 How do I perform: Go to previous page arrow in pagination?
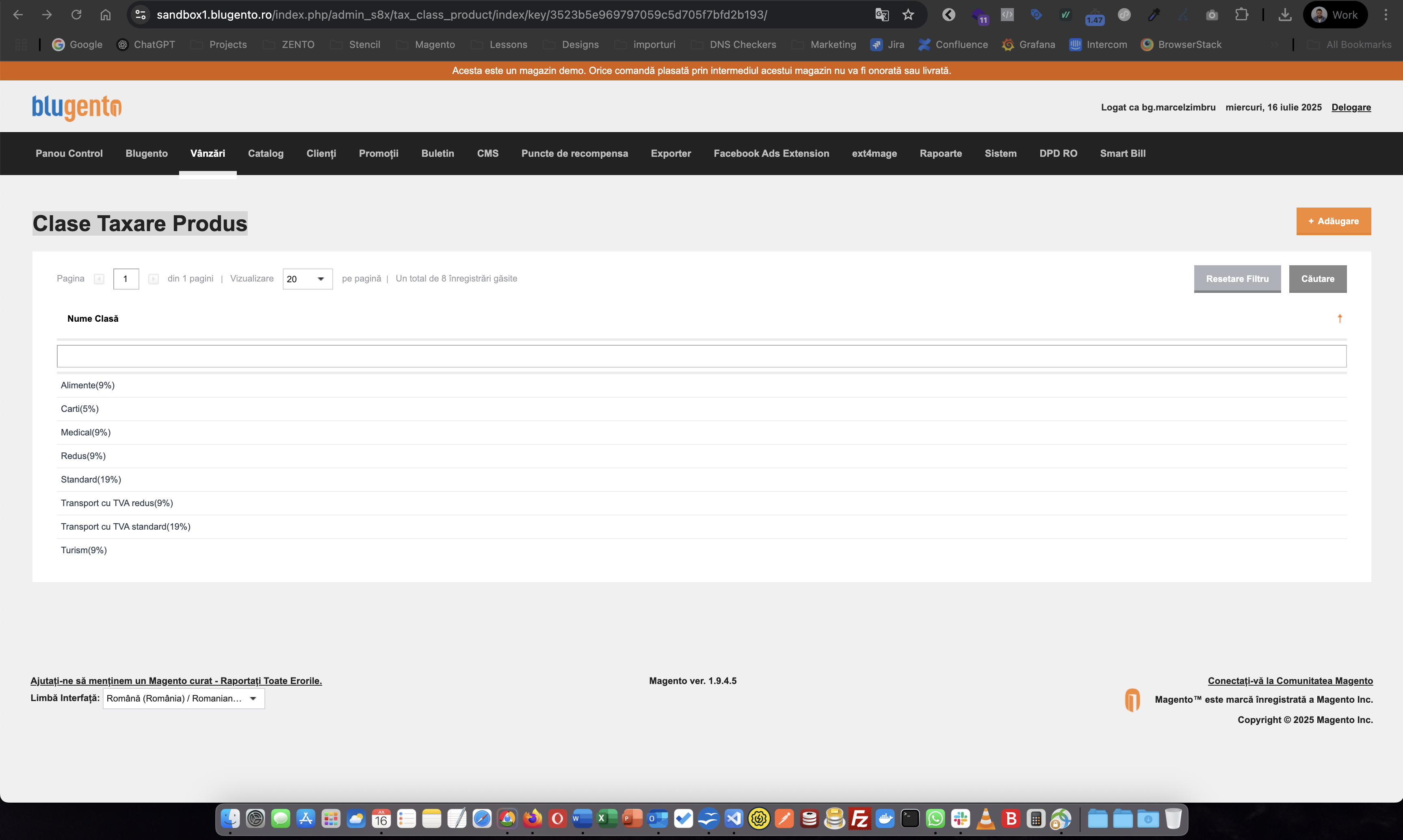click(99, 279)
